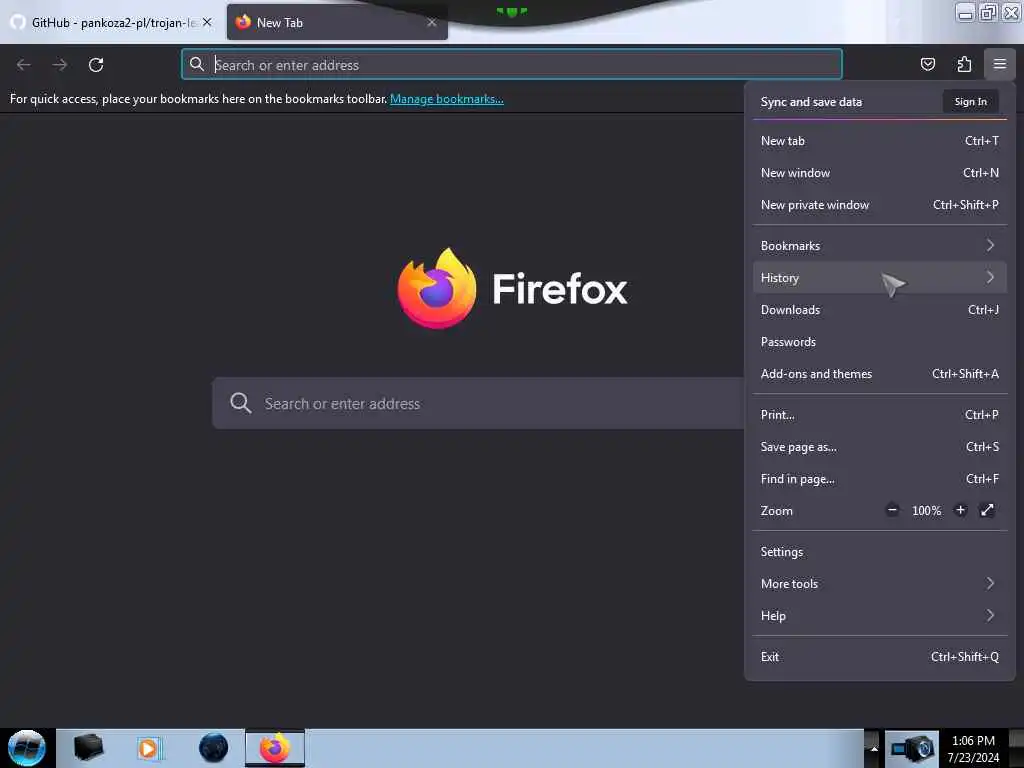Close the hamburger application menu button
Screen dimensions: 1024x768
click(x=999, y=64)
